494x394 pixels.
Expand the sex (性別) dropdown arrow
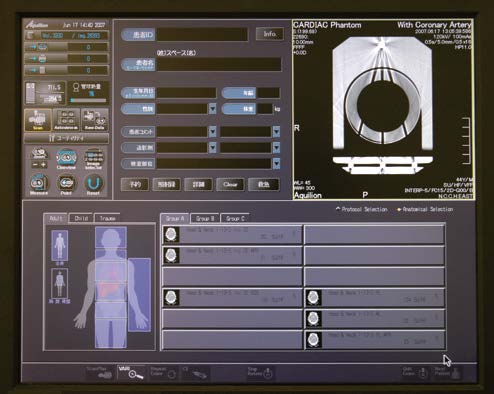(x=212, y=109)
